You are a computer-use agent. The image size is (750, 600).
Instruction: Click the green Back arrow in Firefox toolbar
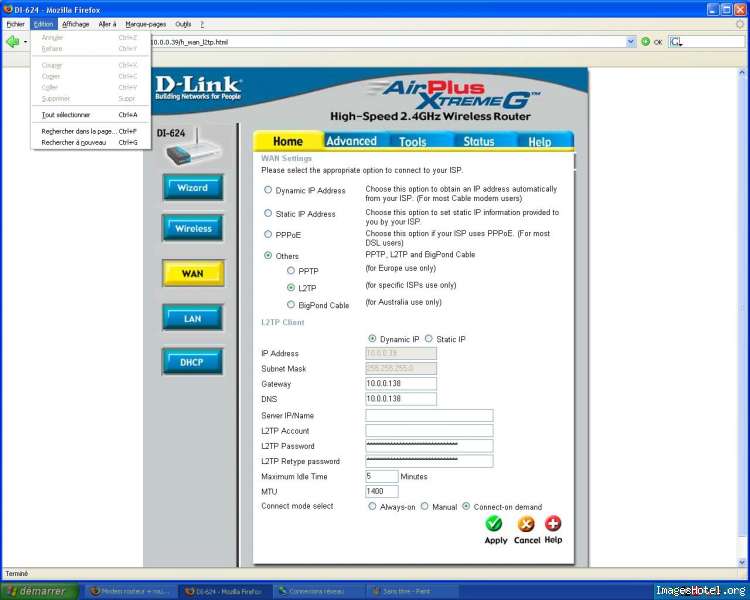click(x=12, y=42)
